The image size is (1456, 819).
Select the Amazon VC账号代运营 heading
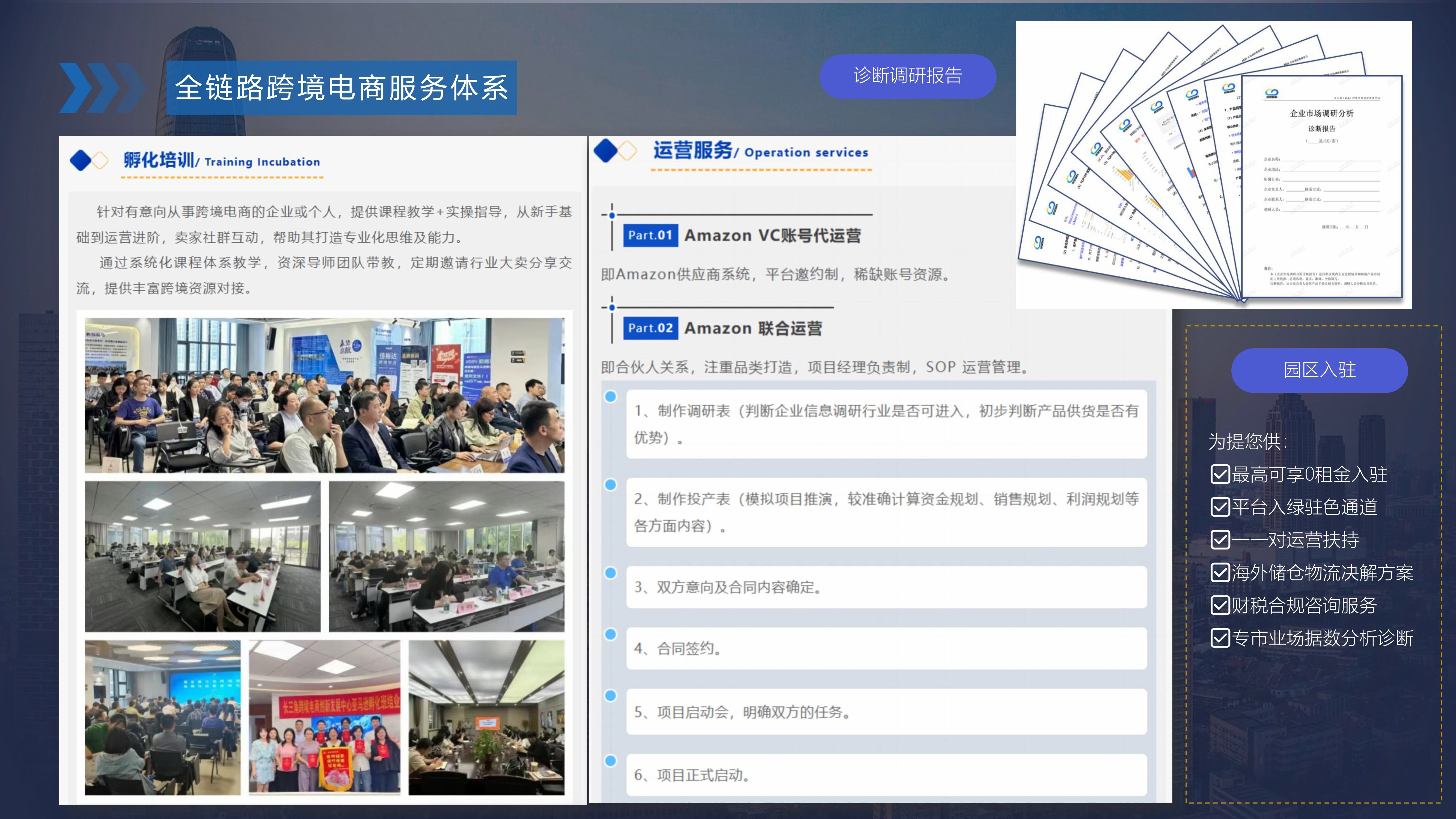tap(773, 236)
